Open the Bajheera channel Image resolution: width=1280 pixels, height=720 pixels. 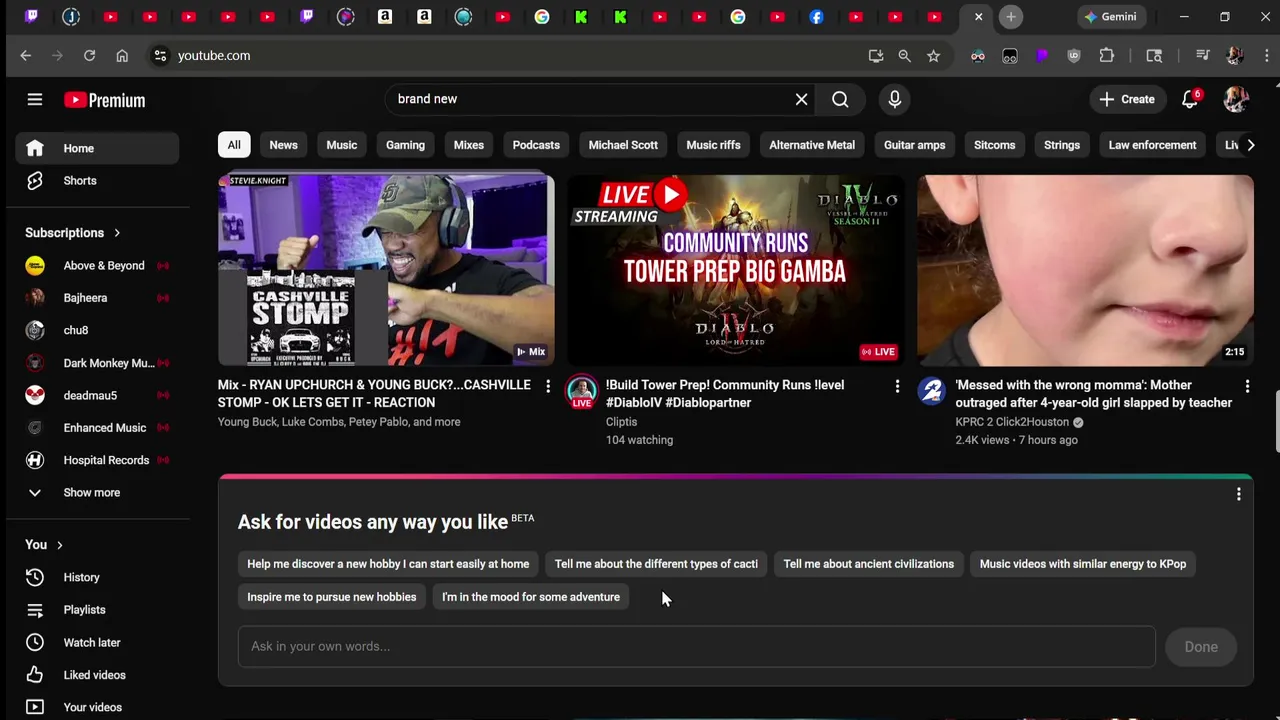97,298
